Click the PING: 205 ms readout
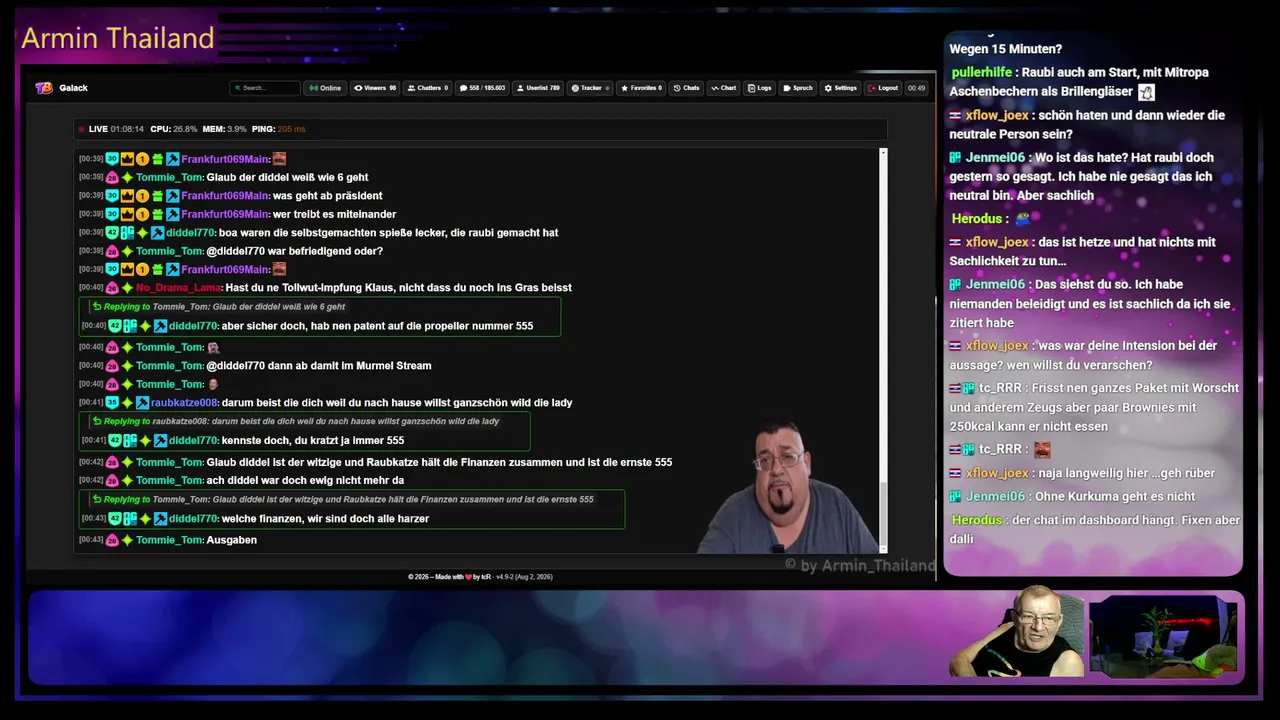 click(x=279, y=129)
